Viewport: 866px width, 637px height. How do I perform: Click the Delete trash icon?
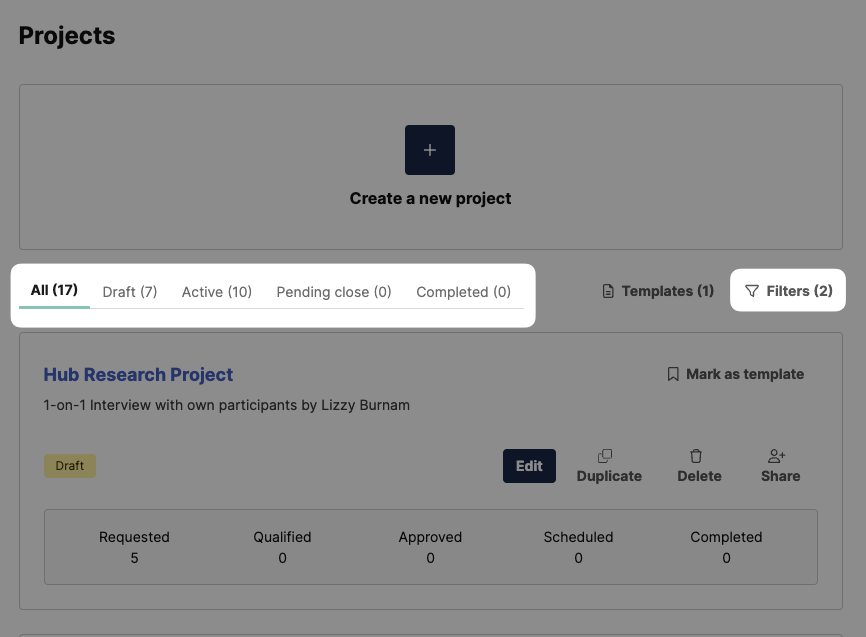696,456
